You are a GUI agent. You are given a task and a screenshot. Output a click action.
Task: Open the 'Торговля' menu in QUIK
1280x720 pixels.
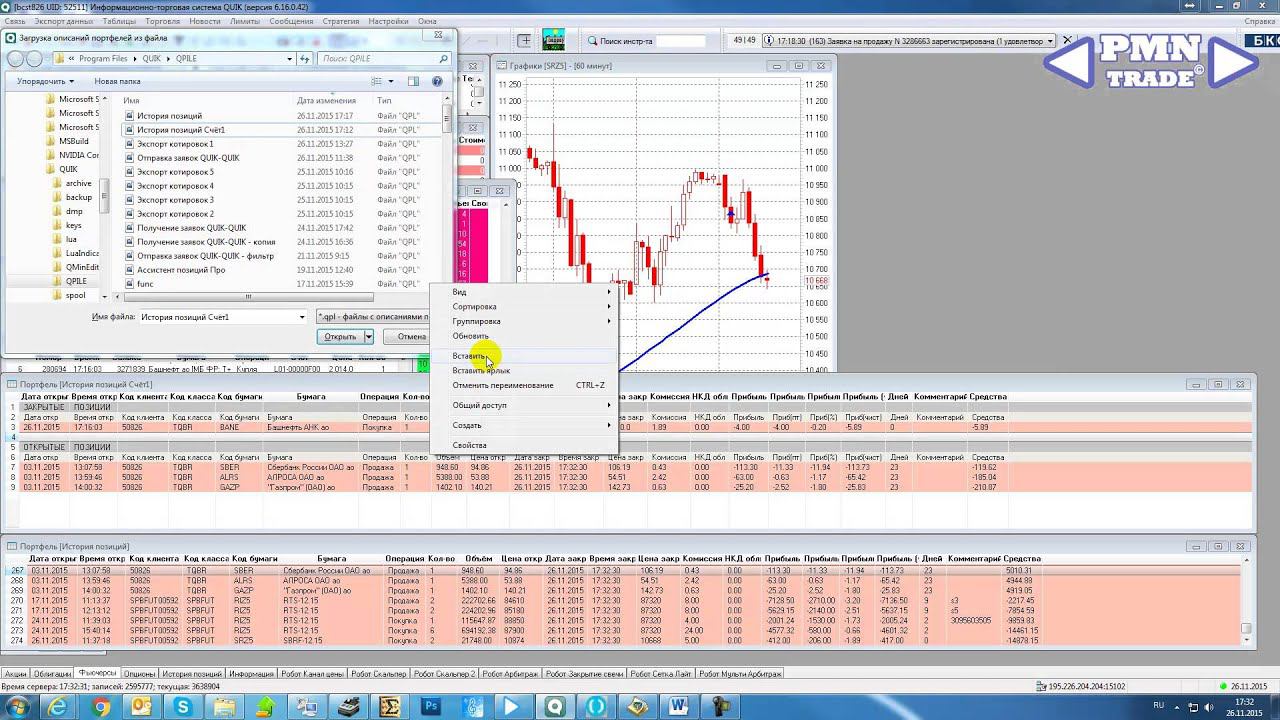tap(163, 21)
